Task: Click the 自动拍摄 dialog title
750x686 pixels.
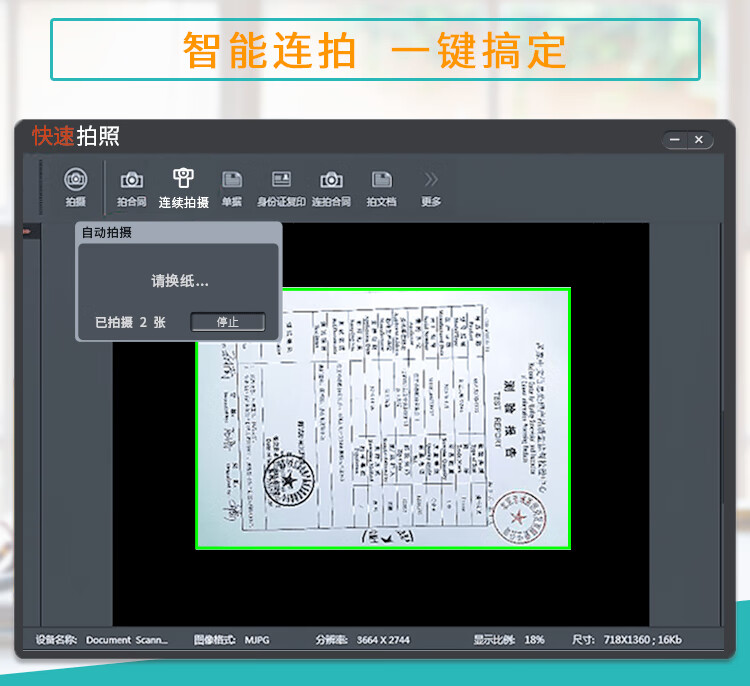Action: (x=107, y=232)
